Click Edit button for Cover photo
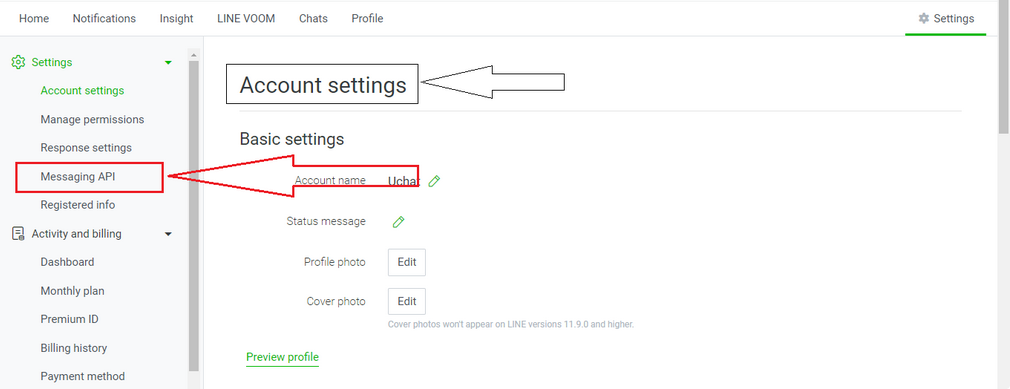The height and width of the screenshot is (389, 1010). pyautogui.click(x=406, y=301)
